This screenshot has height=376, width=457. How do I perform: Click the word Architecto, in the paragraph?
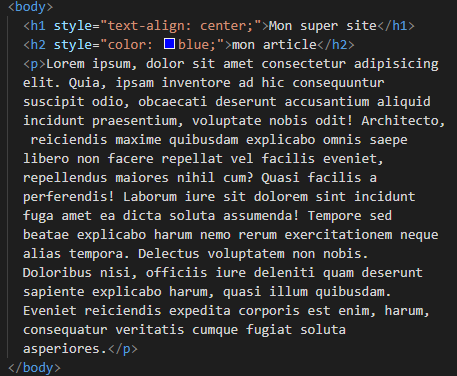[403, 121]
